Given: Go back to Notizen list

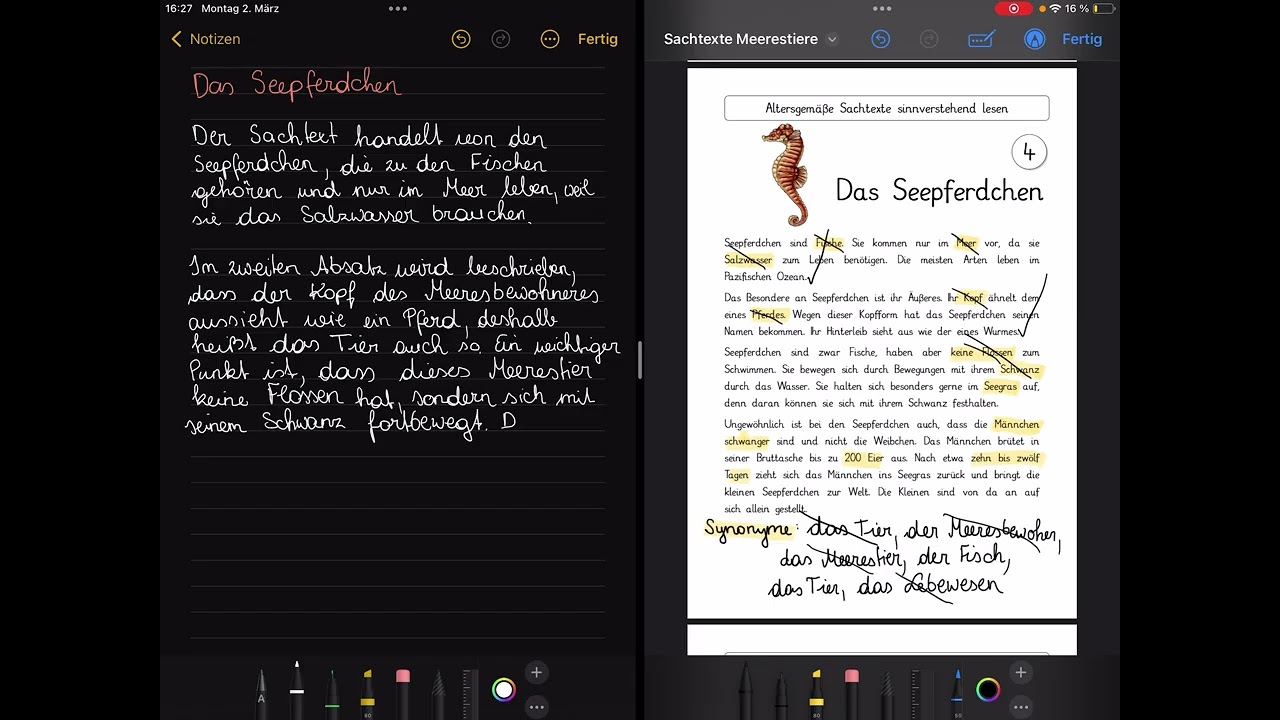Looking at the screenshot, I should 205,39.
